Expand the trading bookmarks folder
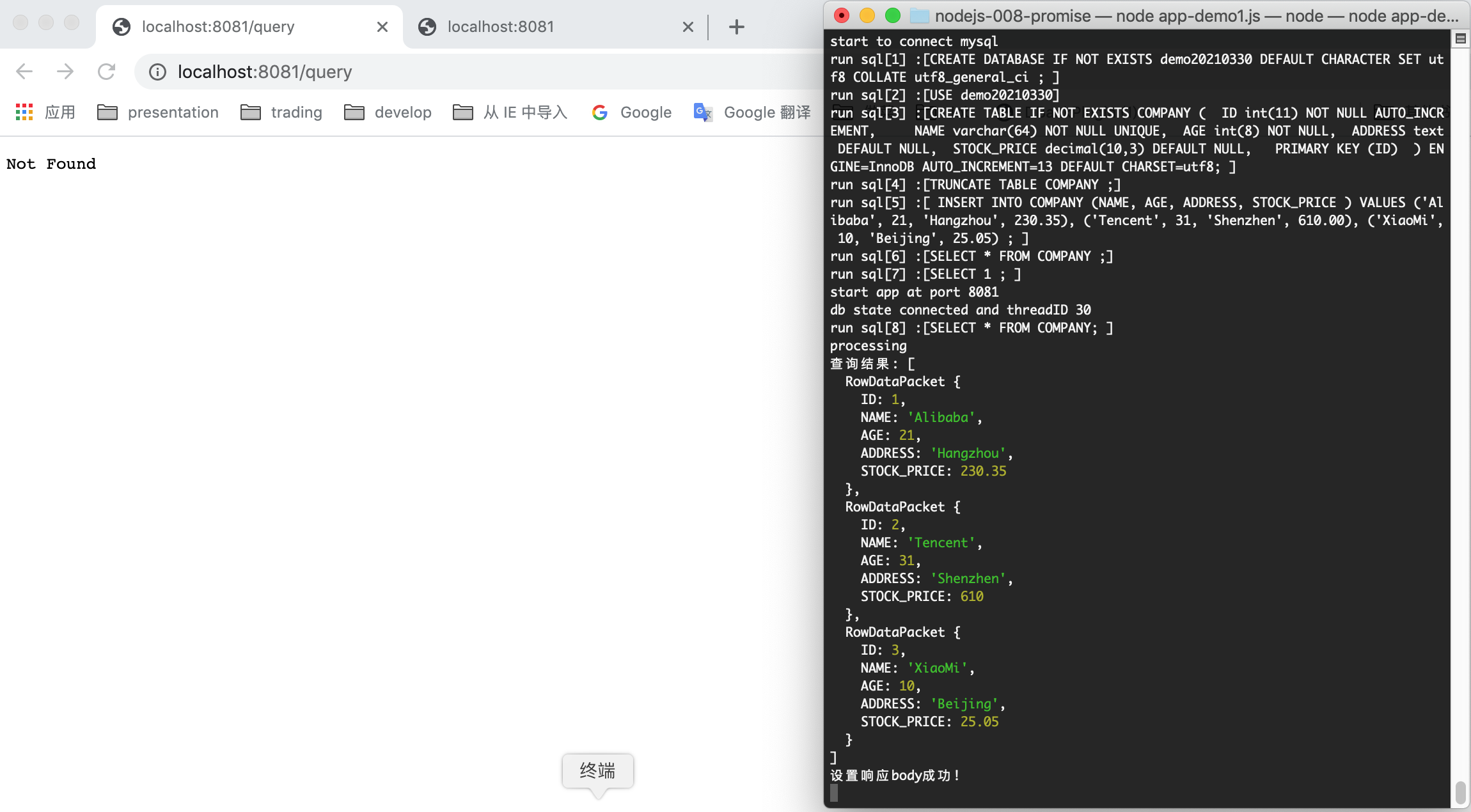The image size is (1471, 812). [281, 113]
